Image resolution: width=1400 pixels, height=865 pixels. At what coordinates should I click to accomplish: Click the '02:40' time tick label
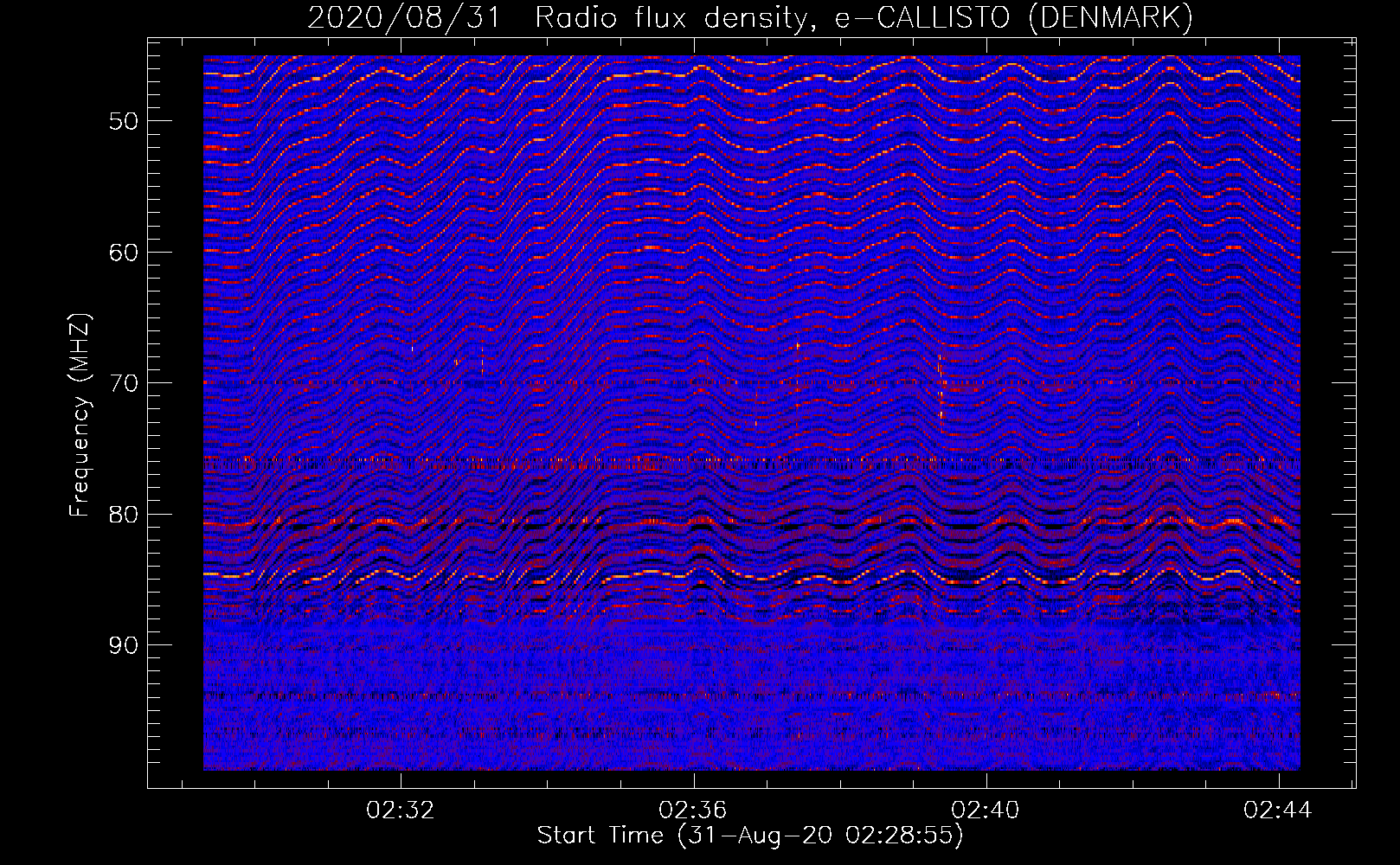[x=986, y=811]
